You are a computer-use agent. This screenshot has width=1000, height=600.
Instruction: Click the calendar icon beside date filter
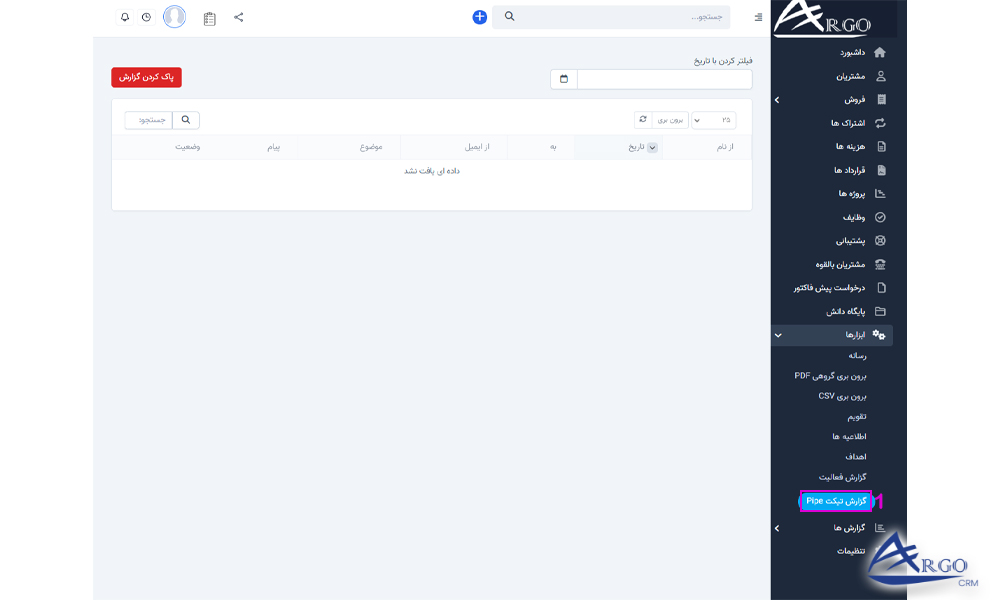coord(564,79)
